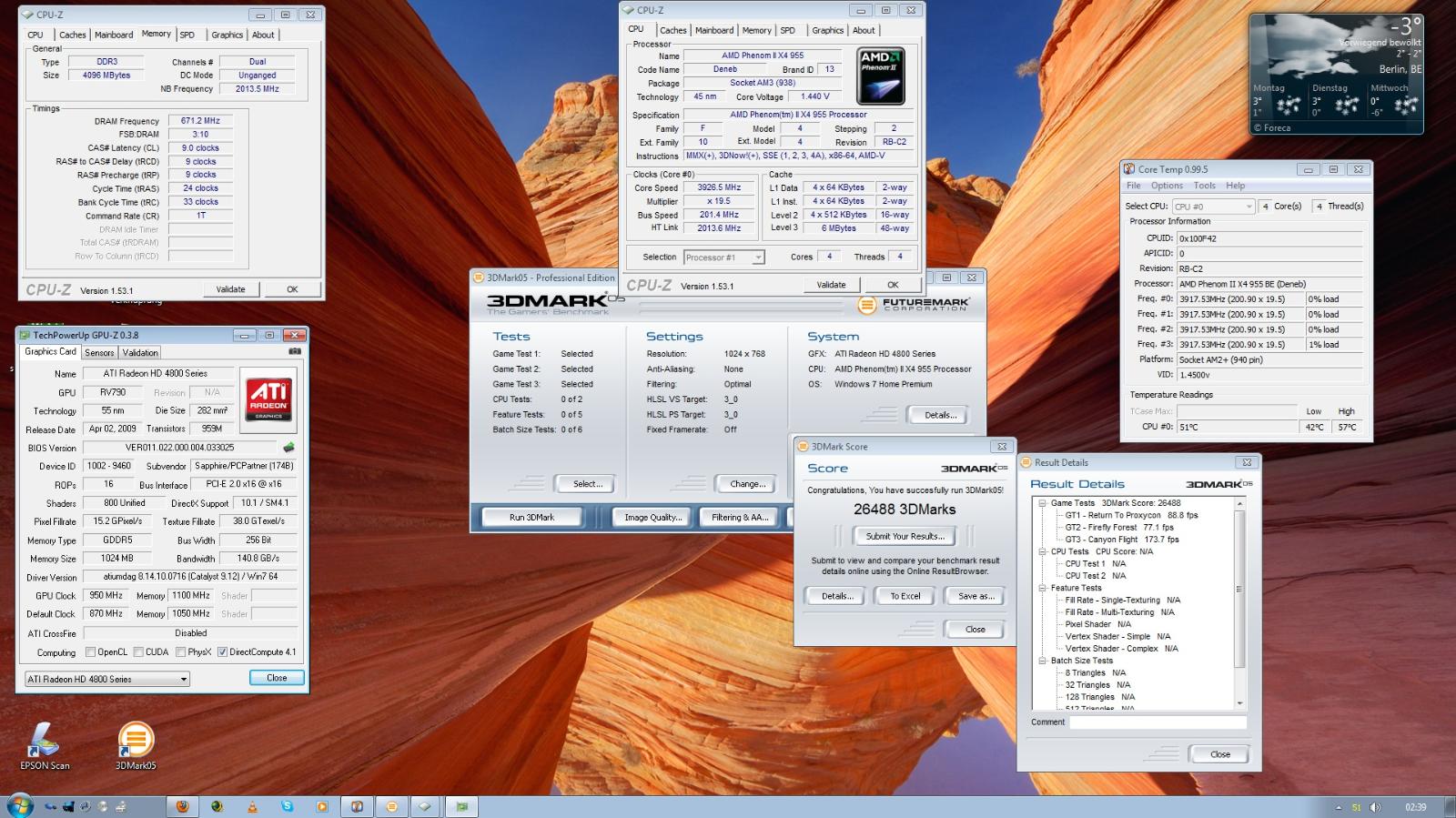Click the Core Temp tray icon showing 51
The width and height of the screenshot is (1456, 818).
point(1356,807)
